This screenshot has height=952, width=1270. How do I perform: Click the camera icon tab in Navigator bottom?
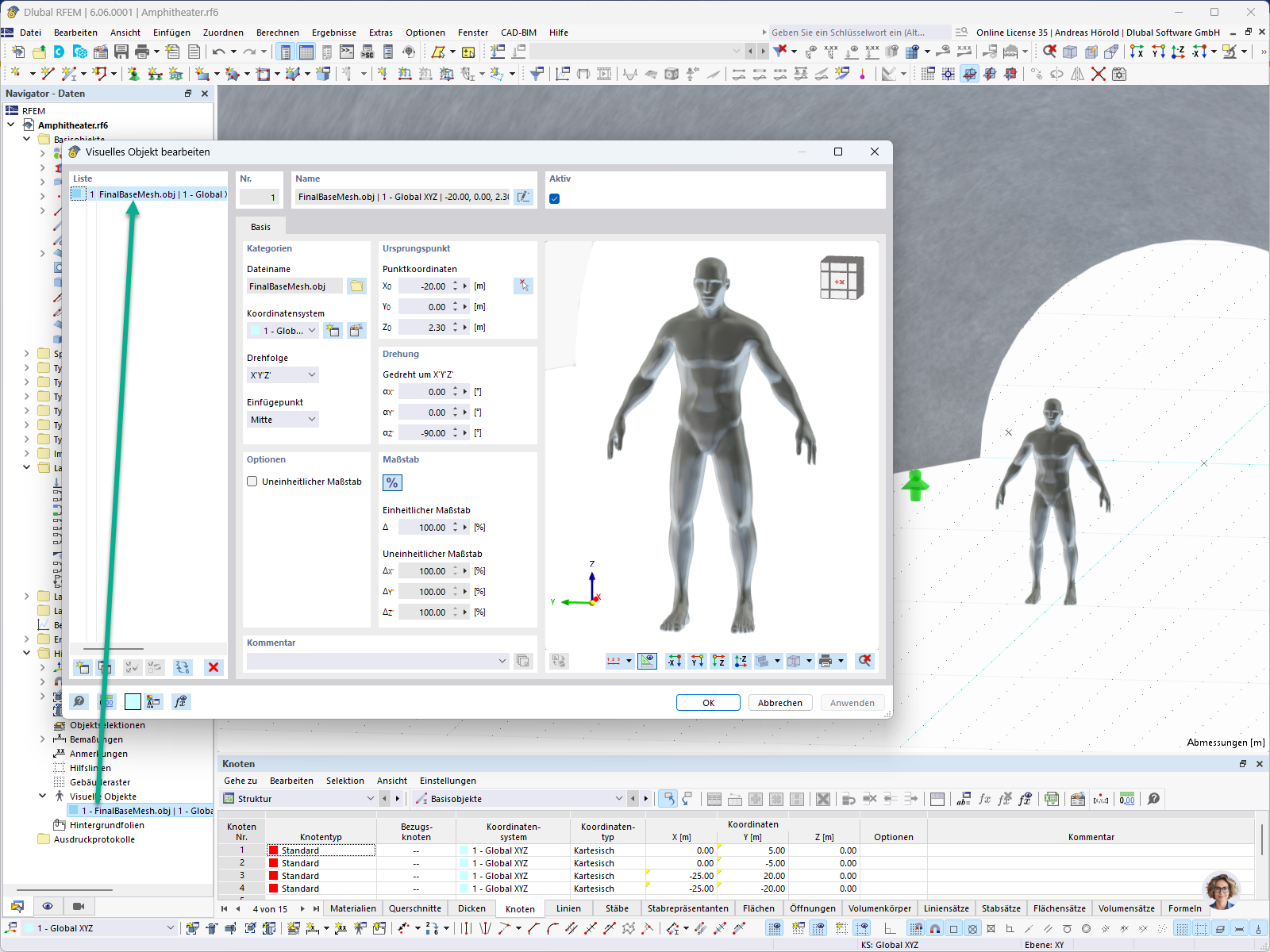pos(78,906)
